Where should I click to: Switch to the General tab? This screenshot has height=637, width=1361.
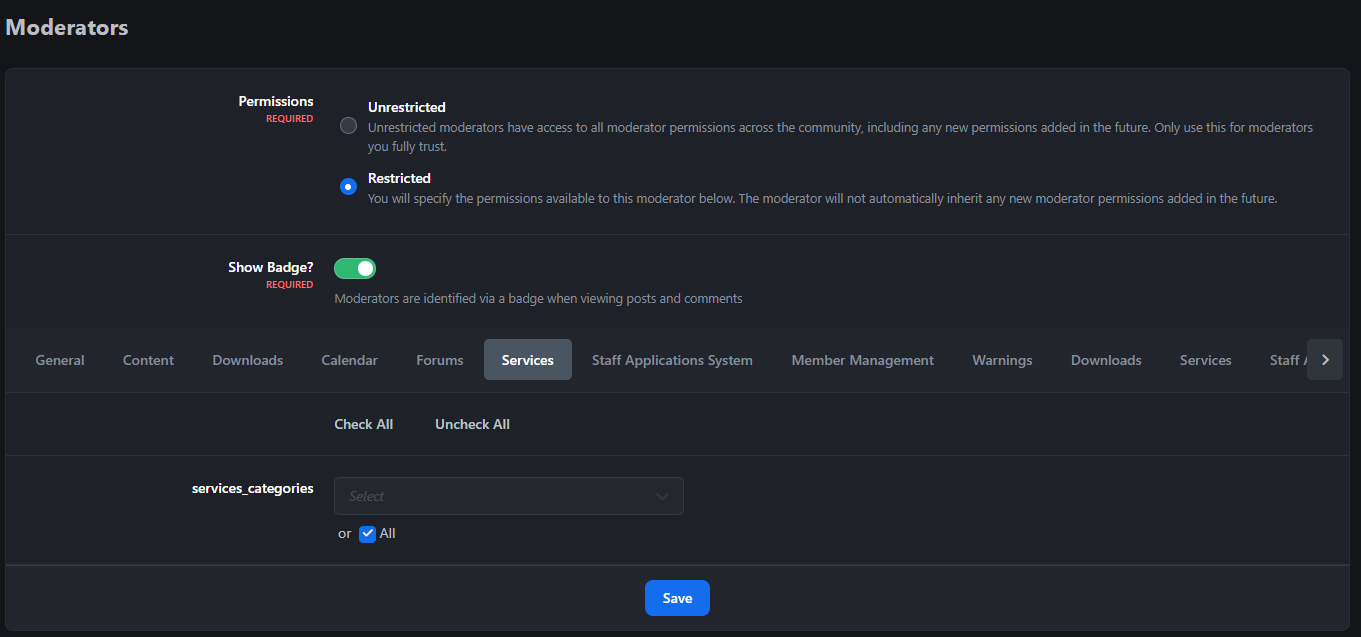tap(60, 360)
